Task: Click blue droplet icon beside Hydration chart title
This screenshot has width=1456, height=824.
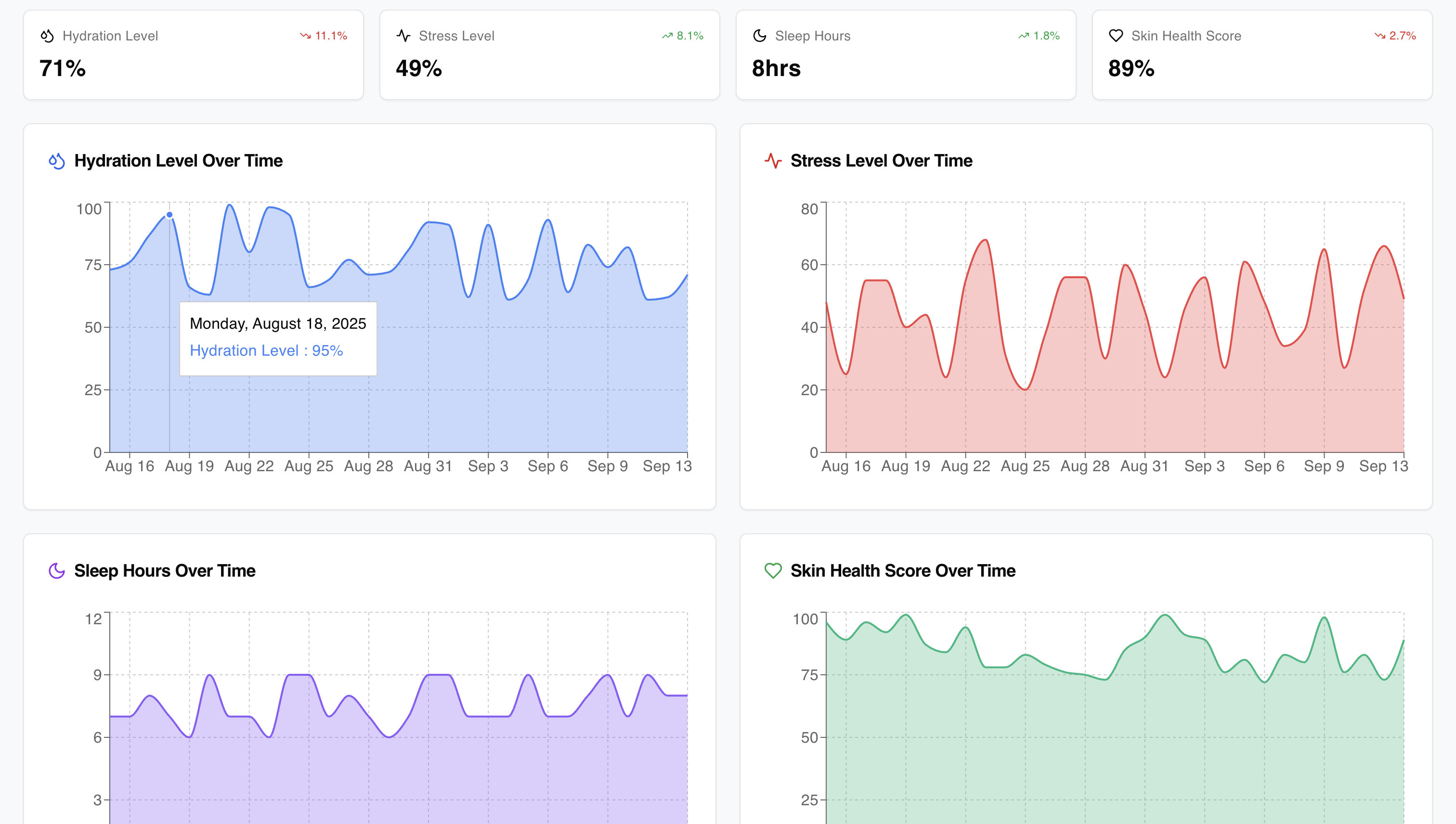Action: click(57, 161)
